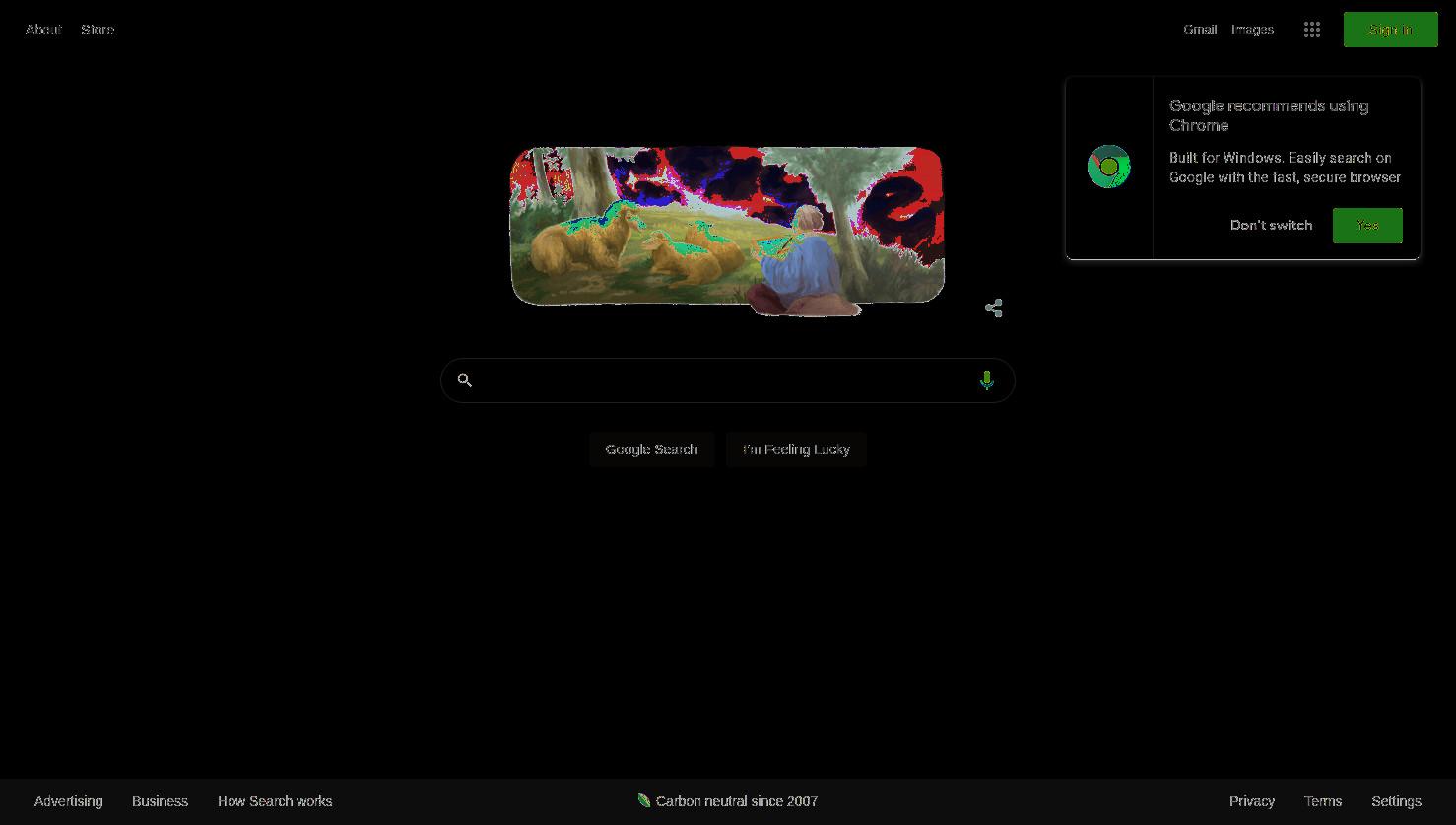The width and height of the screenshot is (1456, 825).
Task: Accept Chrome recommendation with Yes button
Action: click(x=1367, y=225)
